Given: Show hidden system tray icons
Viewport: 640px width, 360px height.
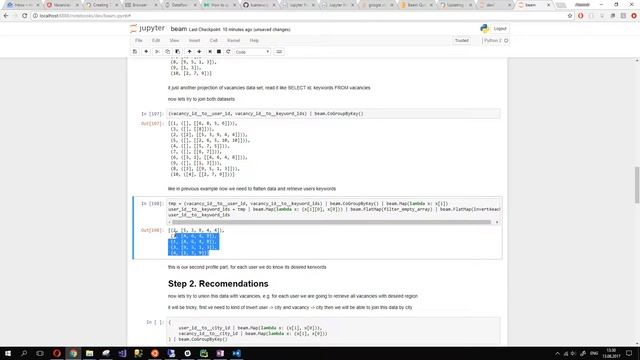Looking at the screenshot, I should coord(557,353).
